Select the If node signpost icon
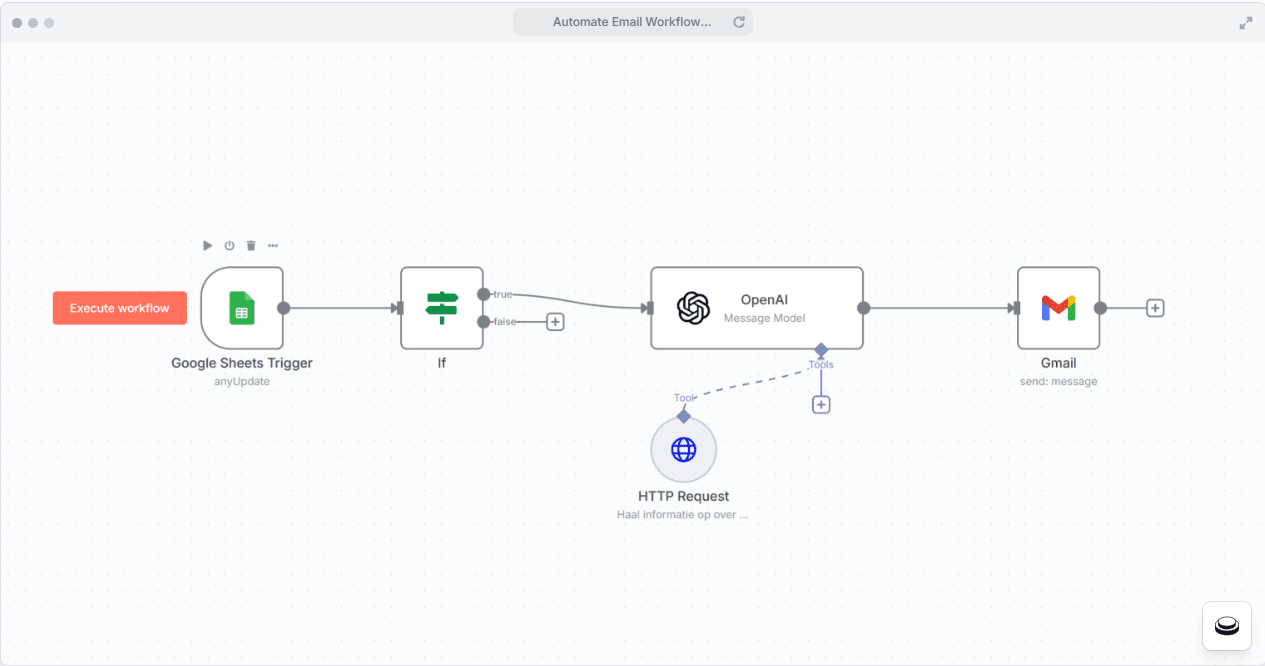 [x=442, y=308]
